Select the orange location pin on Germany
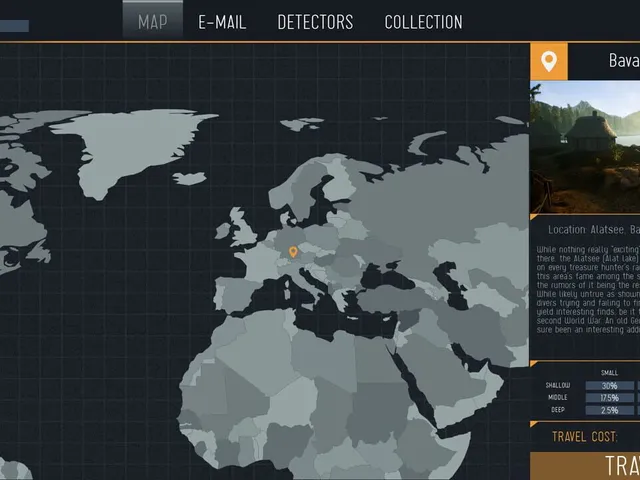Image resolution: width=640 pixels, height=480 pixels. point(293,251)
